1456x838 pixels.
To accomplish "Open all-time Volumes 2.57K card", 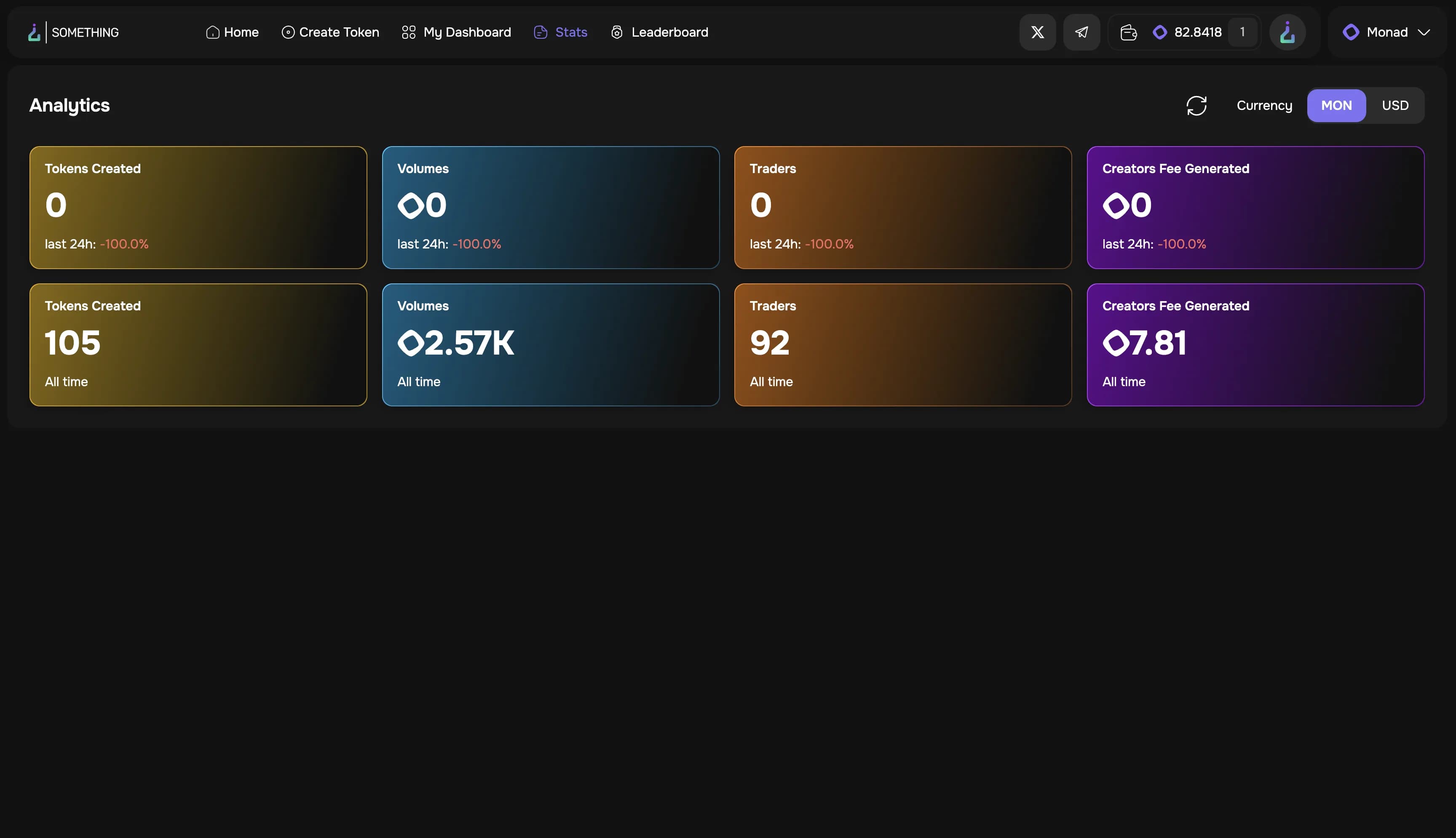I will (x=550, y=345).
